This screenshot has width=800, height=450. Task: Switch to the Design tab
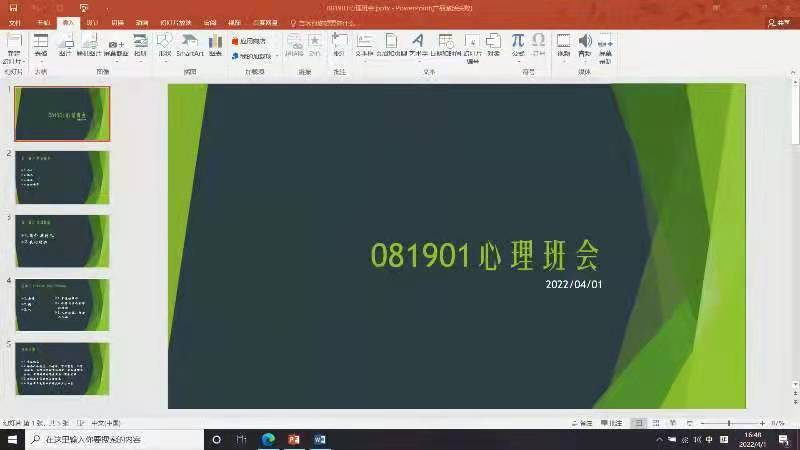93,21
